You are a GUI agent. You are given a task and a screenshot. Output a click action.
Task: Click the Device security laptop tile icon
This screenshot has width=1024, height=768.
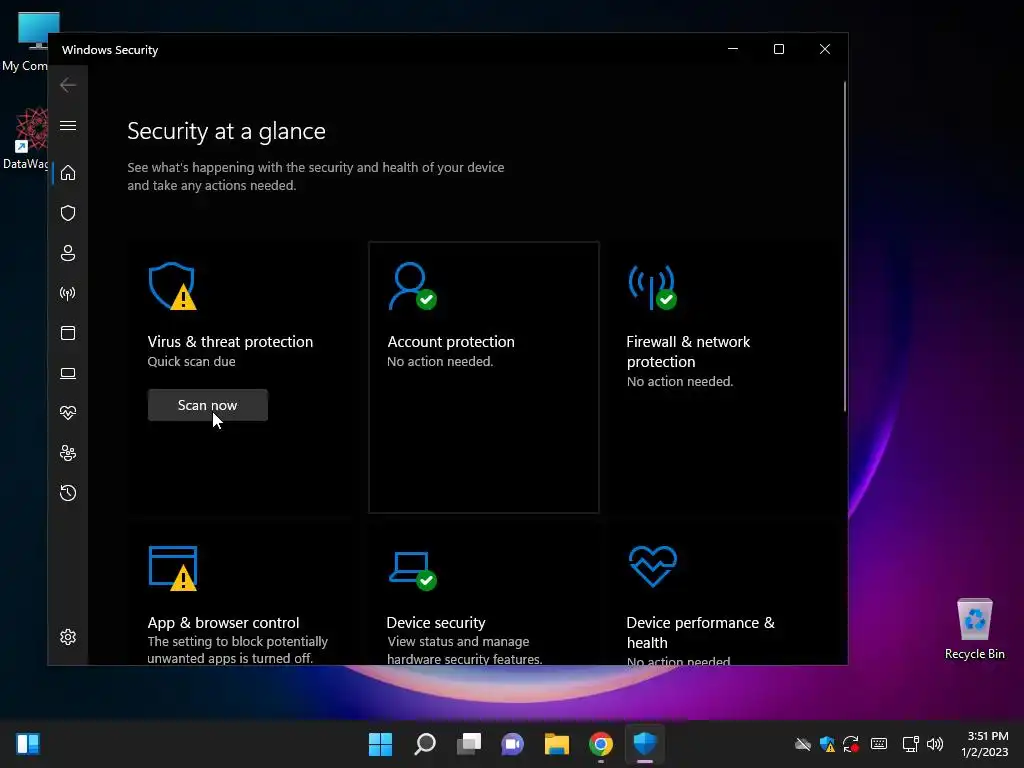(x=413, y=570)
